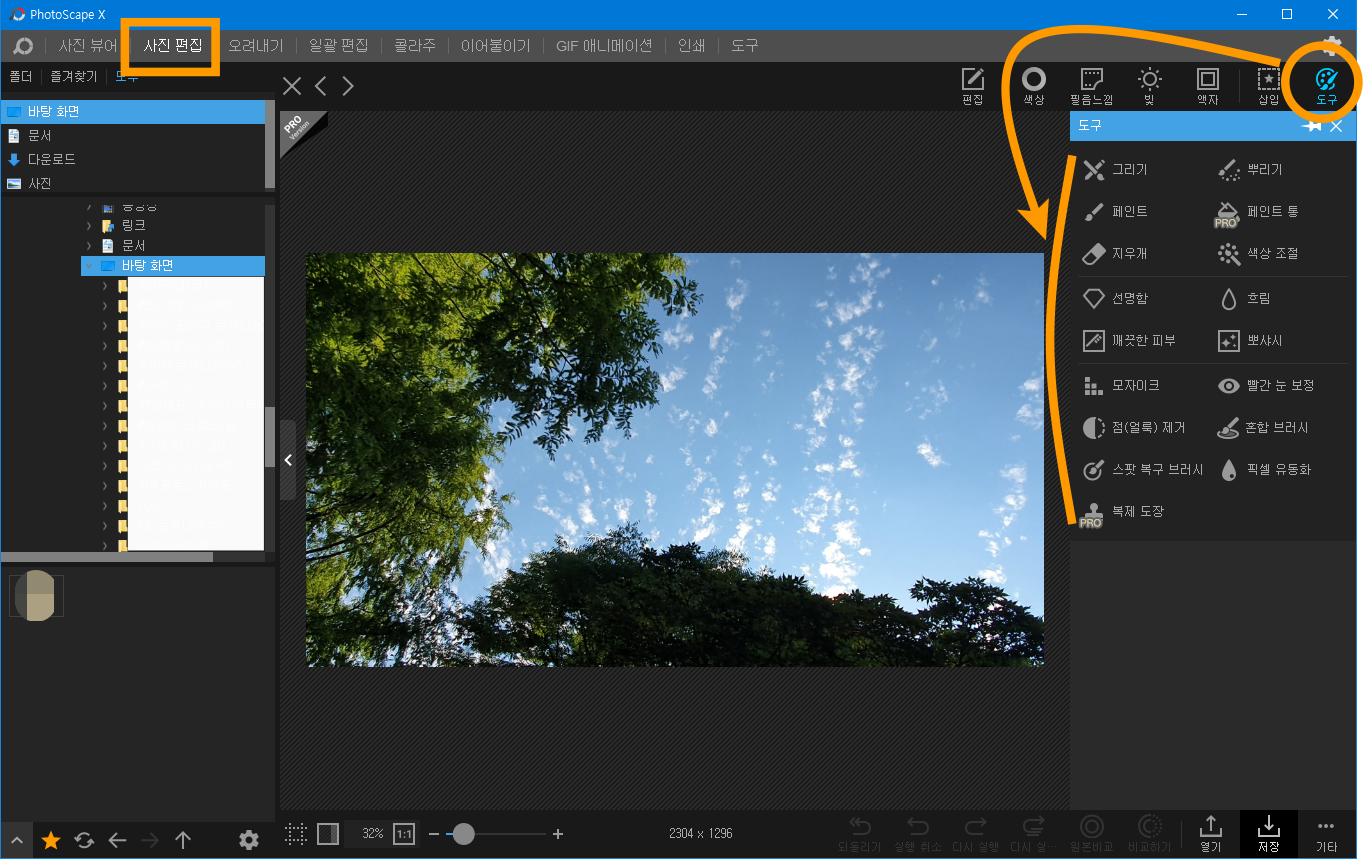The height and width of the screenshot is (859, 1364).
Task: Click the zoom slider handle
Action: coord(462,834)
